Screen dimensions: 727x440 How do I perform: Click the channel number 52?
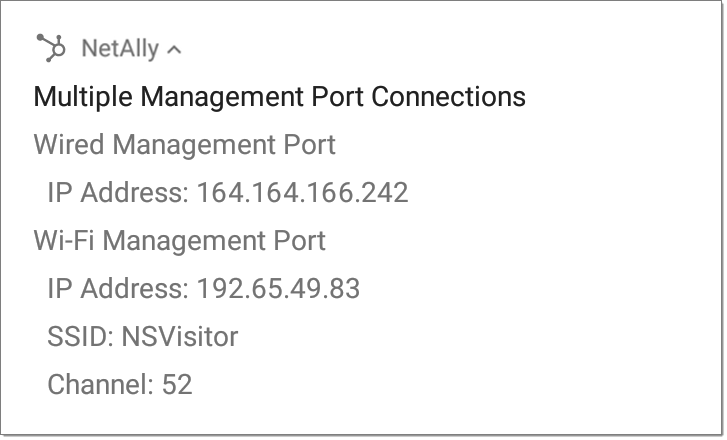pyautogui.click(x=177, y=384)
